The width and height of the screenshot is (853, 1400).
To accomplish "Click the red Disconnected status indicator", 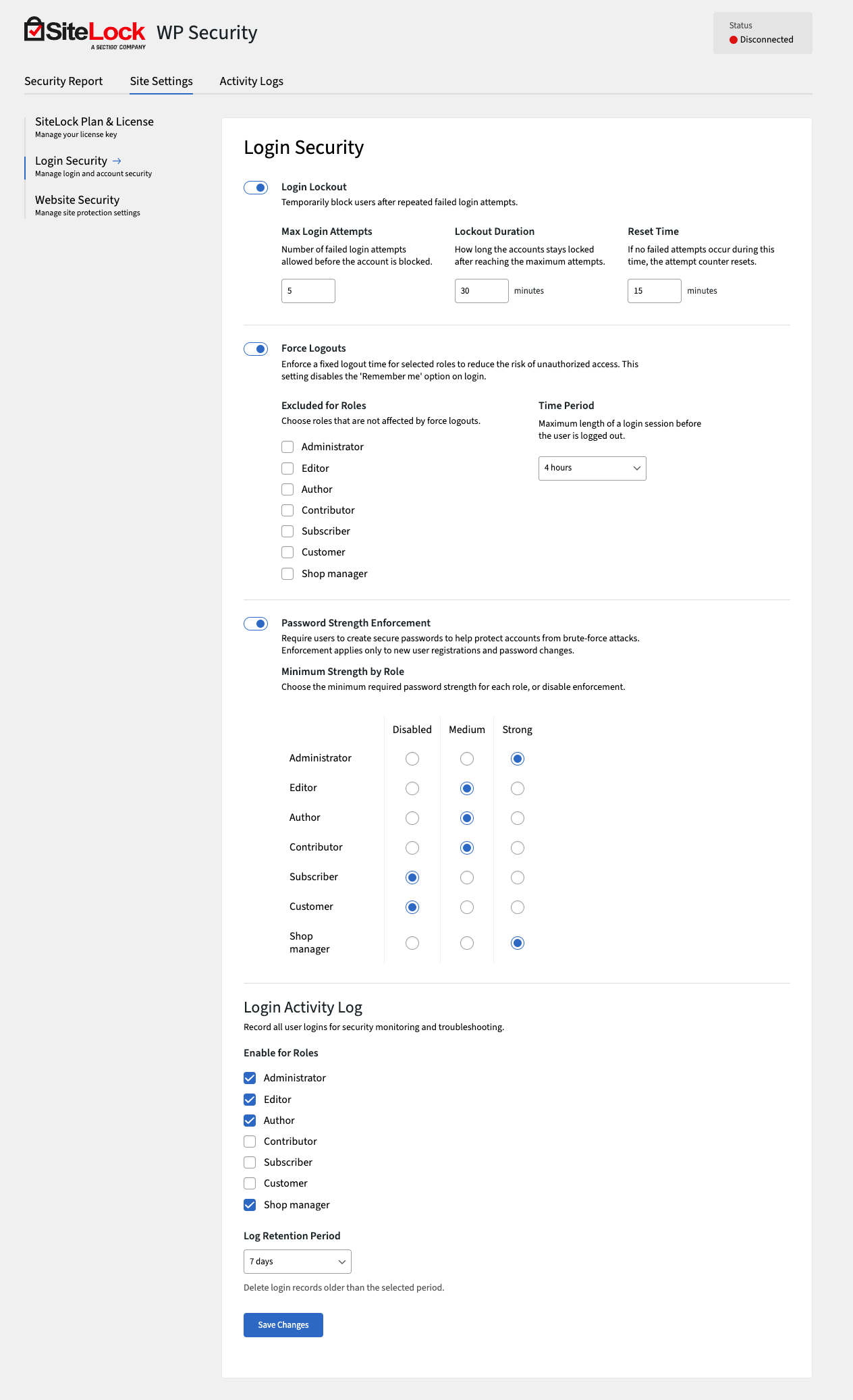I will (734, 40).
